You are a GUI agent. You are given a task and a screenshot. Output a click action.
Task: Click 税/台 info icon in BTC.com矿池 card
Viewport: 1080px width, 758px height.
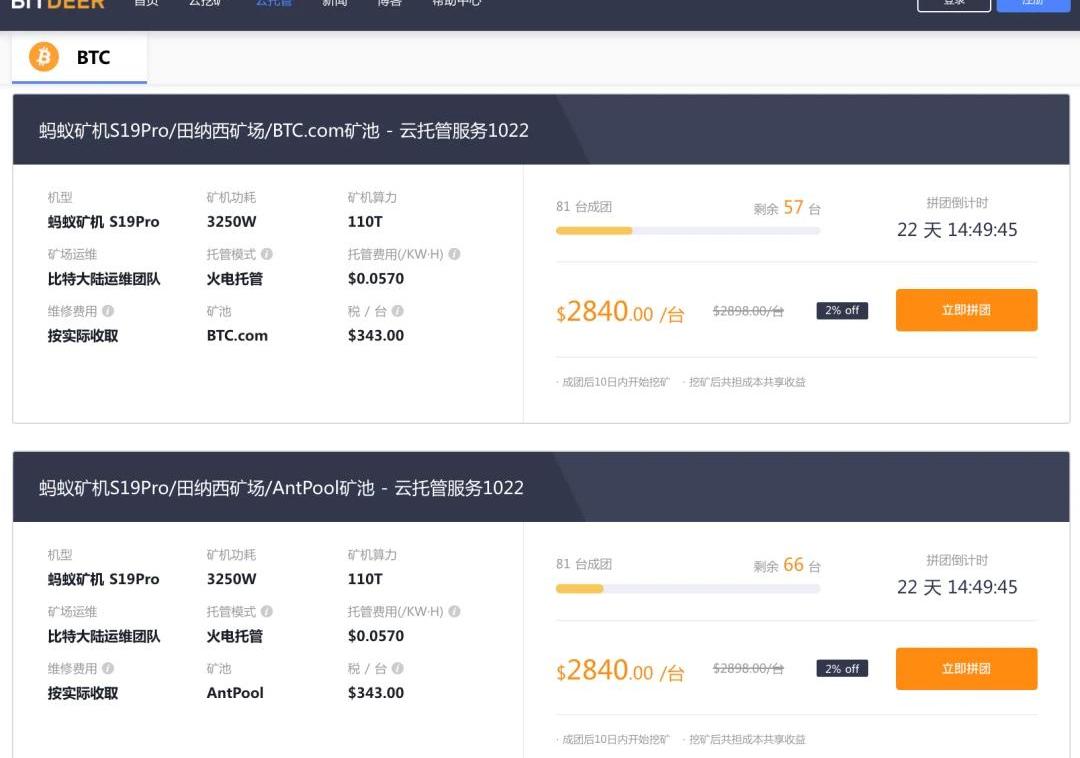(398, 311)
